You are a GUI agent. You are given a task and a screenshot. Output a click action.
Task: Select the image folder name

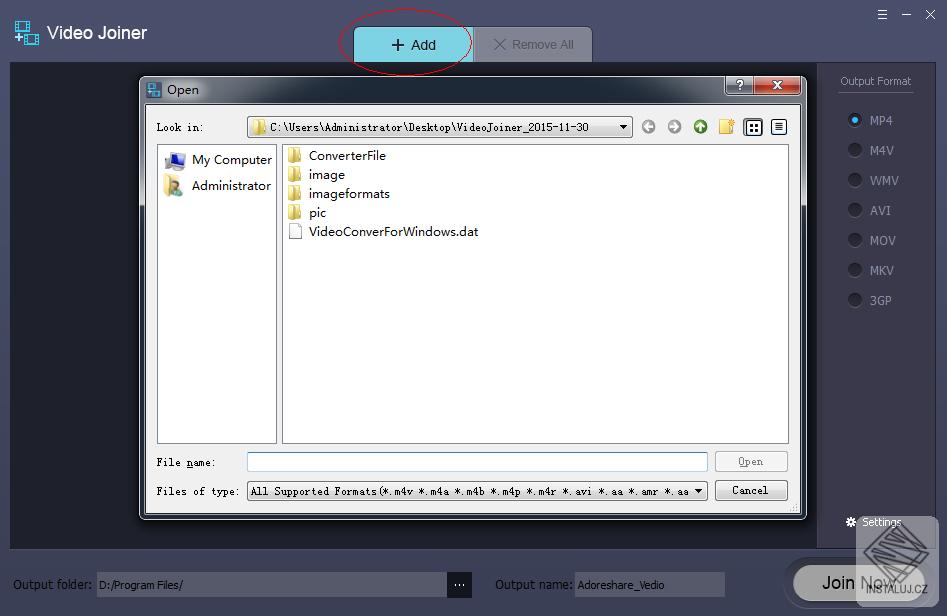[327, 175]
